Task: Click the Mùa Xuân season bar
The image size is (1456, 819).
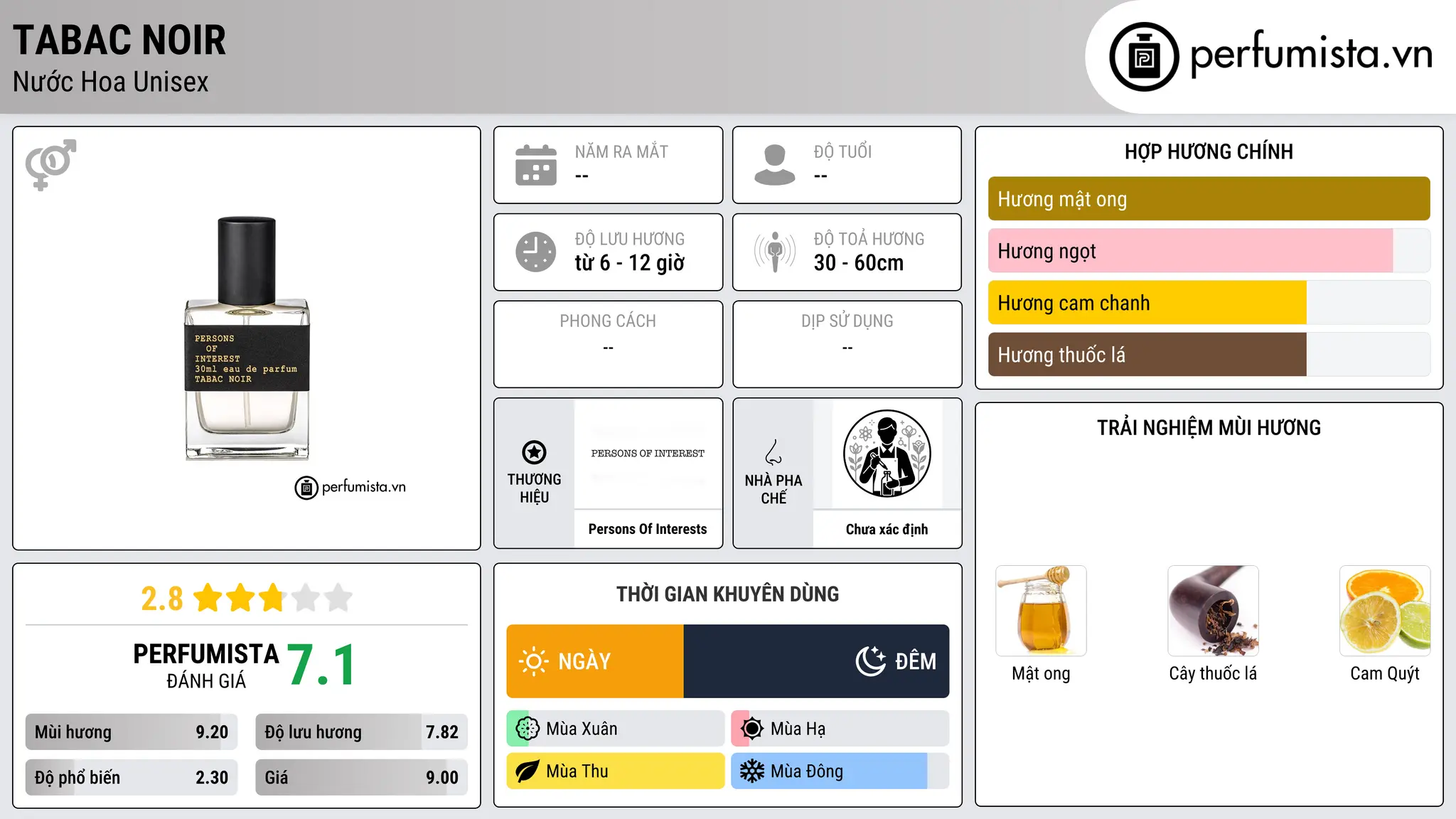Action: (x=616, y=729)
